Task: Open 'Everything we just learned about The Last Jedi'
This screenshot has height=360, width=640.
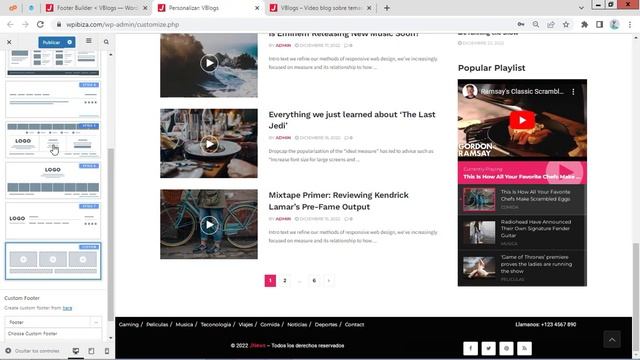Action: (352, 120)
